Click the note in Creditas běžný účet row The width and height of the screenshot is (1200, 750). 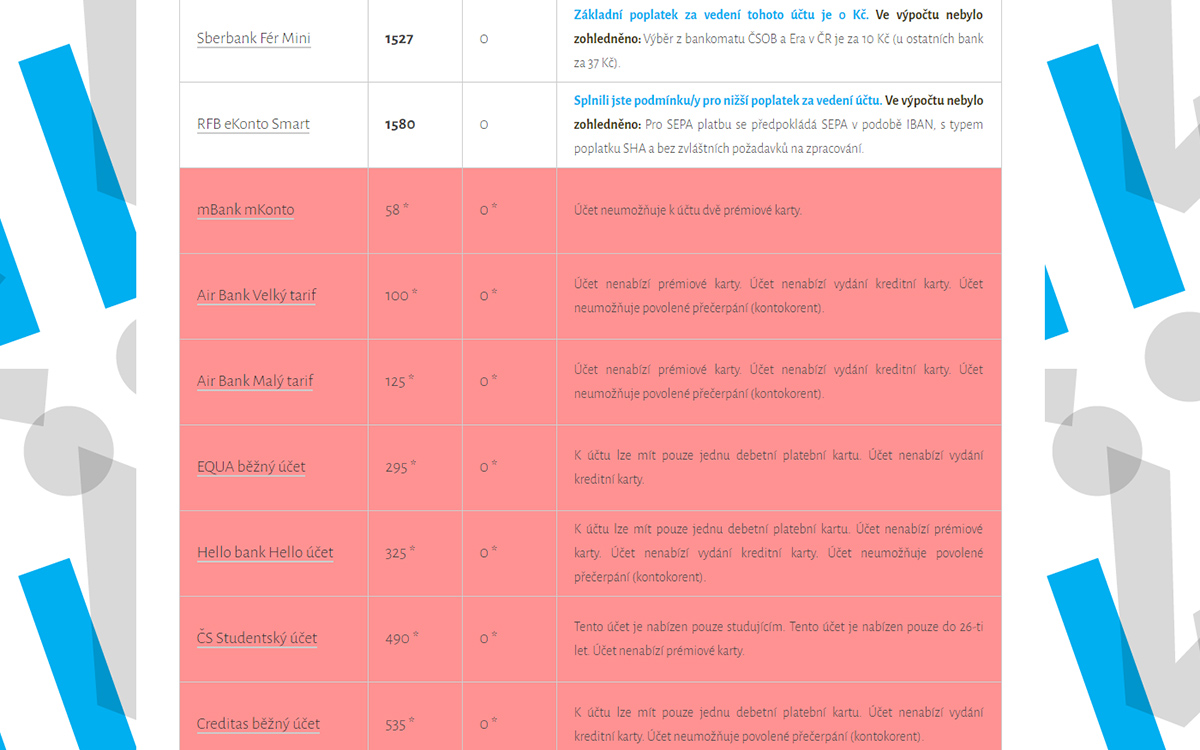click(778, 724)
